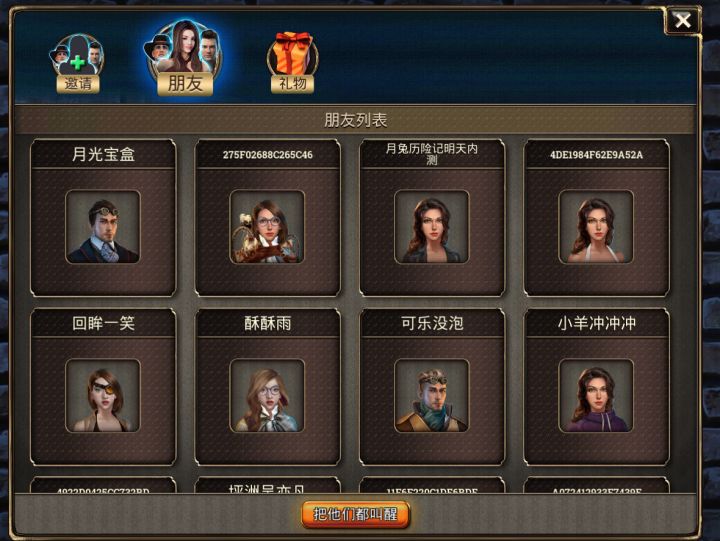
Task: Click the 酥酥雨 name label
Action: tap(267, 323)
